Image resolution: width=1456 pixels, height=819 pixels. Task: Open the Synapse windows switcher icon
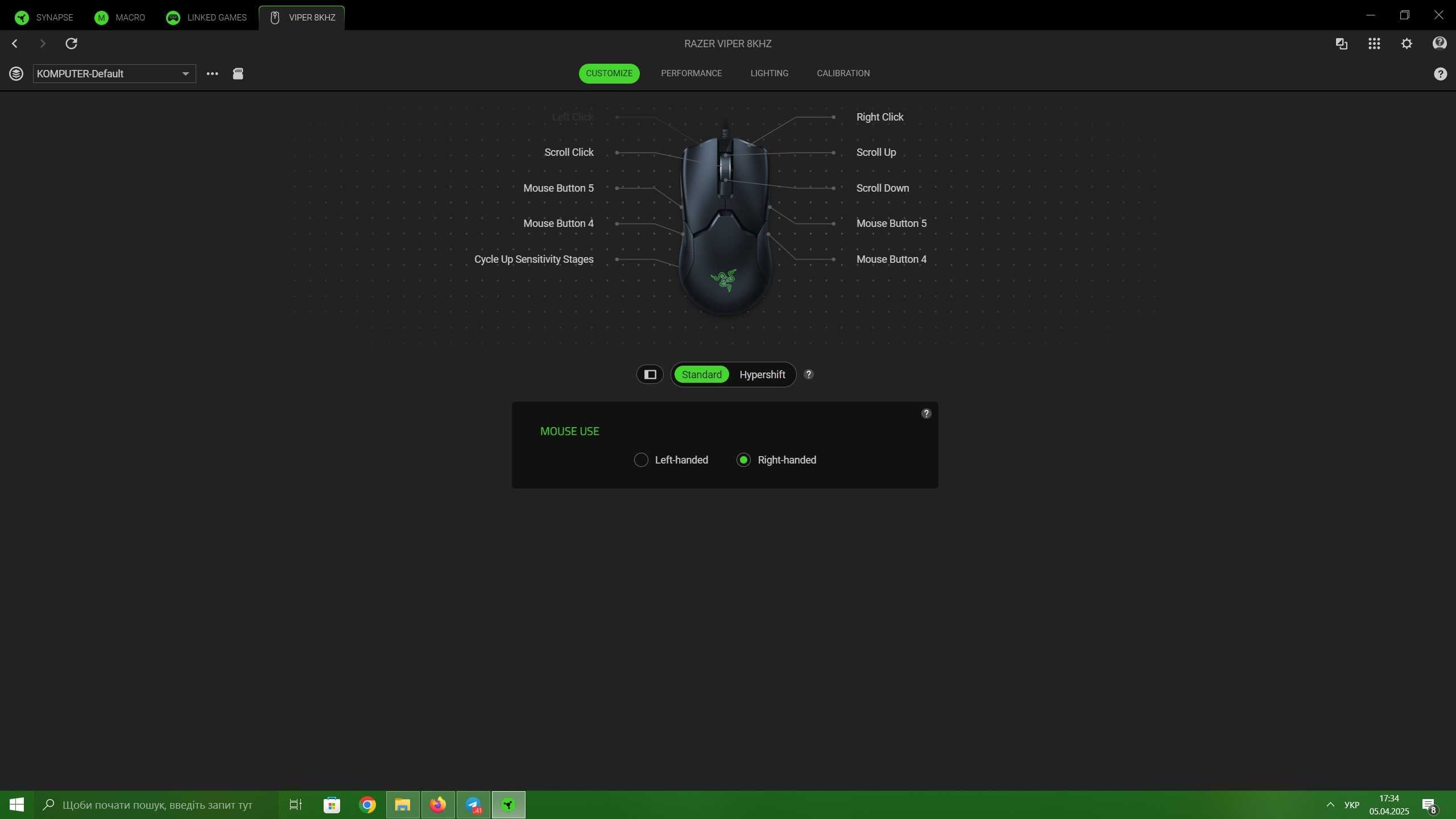[1341, 43]
